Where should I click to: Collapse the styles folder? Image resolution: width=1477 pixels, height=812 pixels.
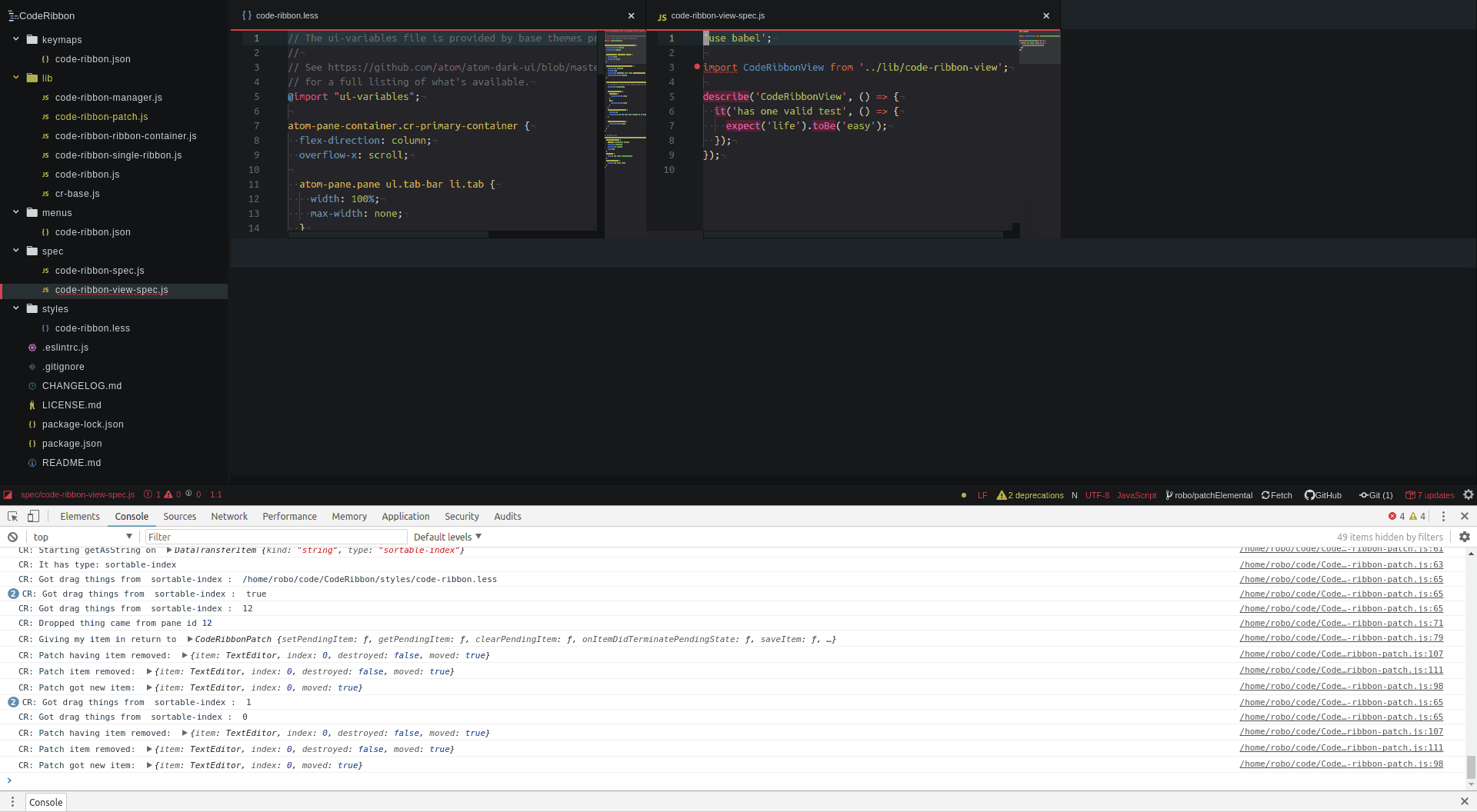15,308
